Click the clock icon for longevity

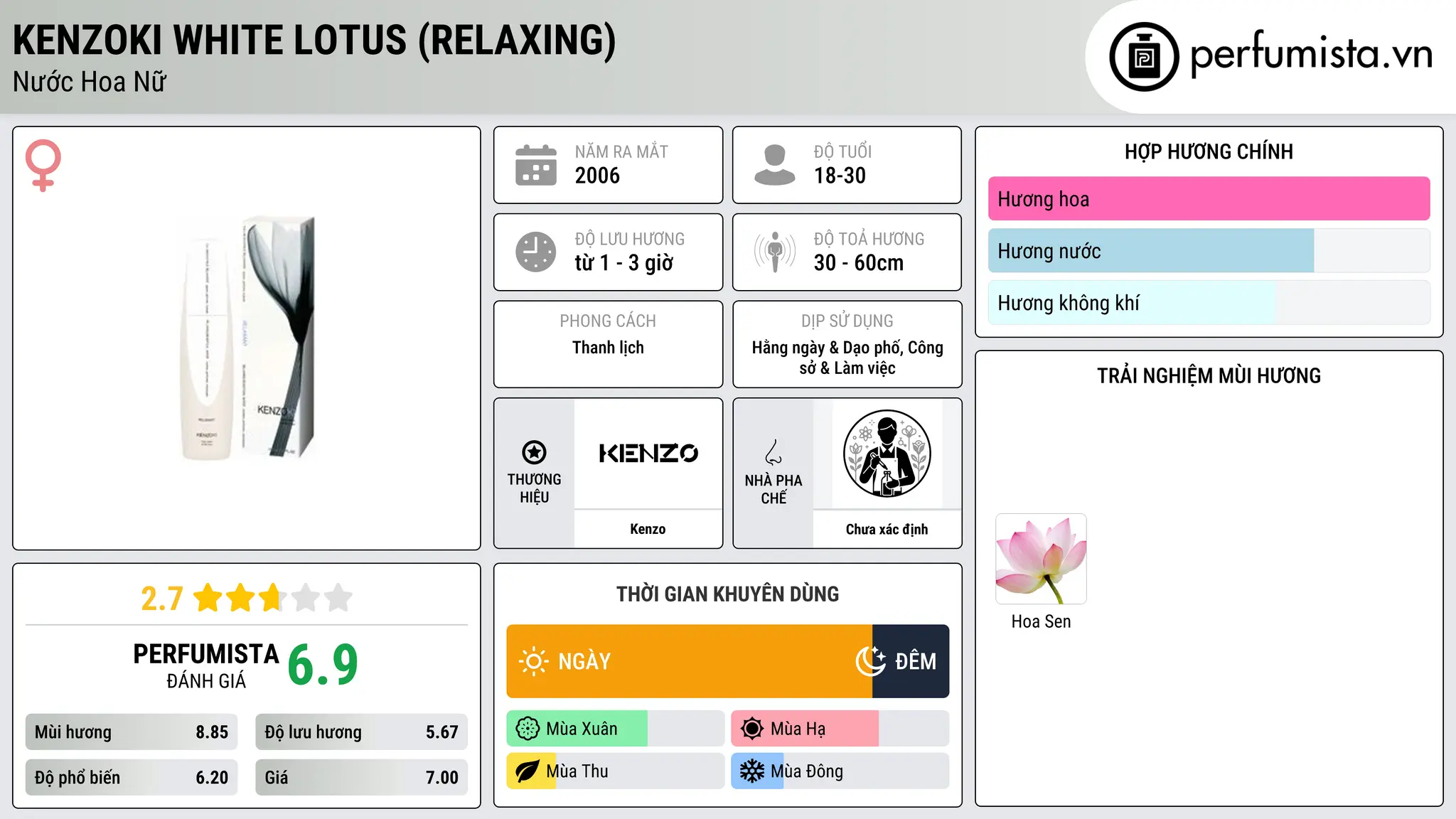click(x=536, y=252)
